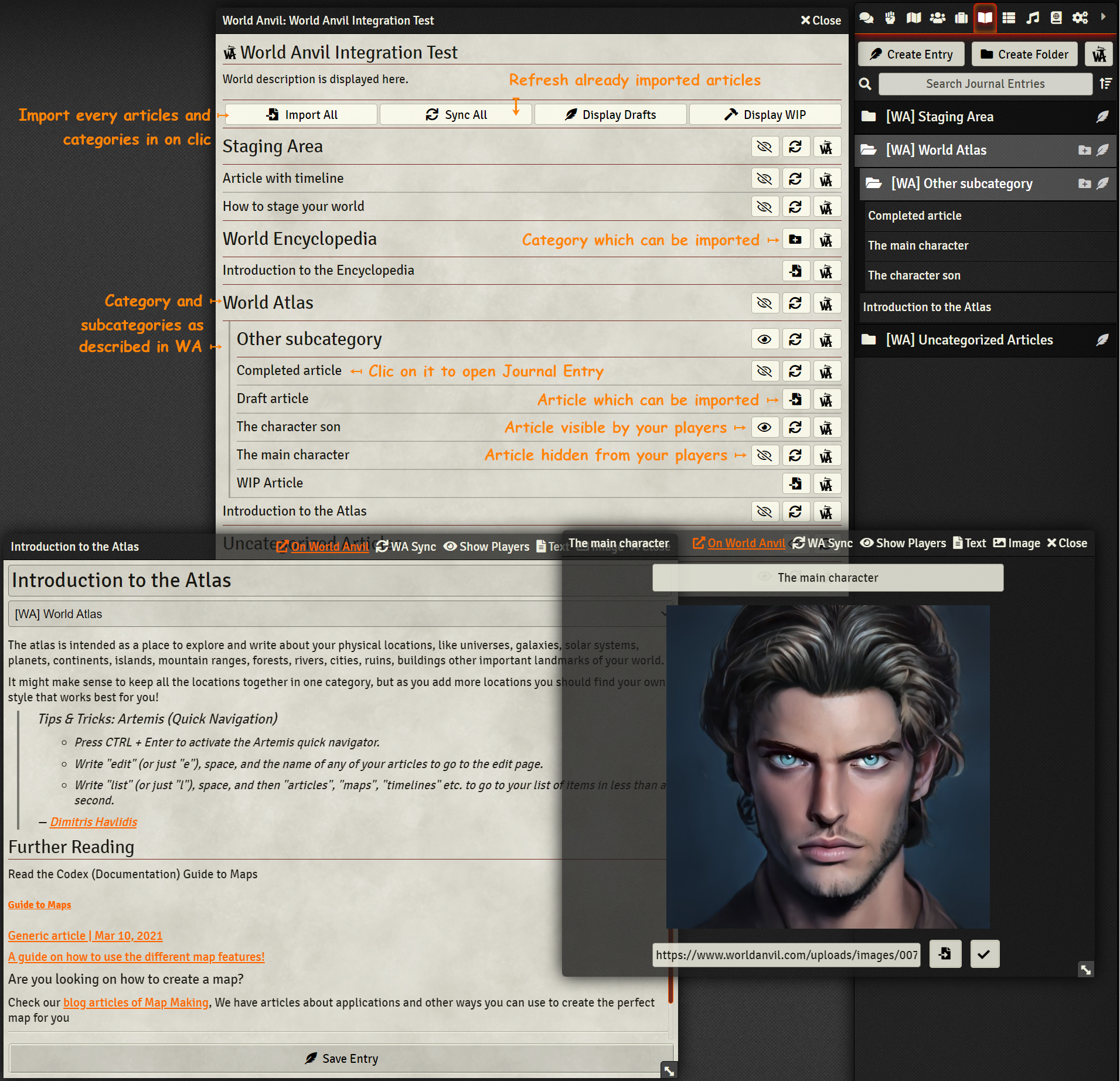
Task: Click Create Folder in the journal sidebar
Action: (x=1025, y=54)
